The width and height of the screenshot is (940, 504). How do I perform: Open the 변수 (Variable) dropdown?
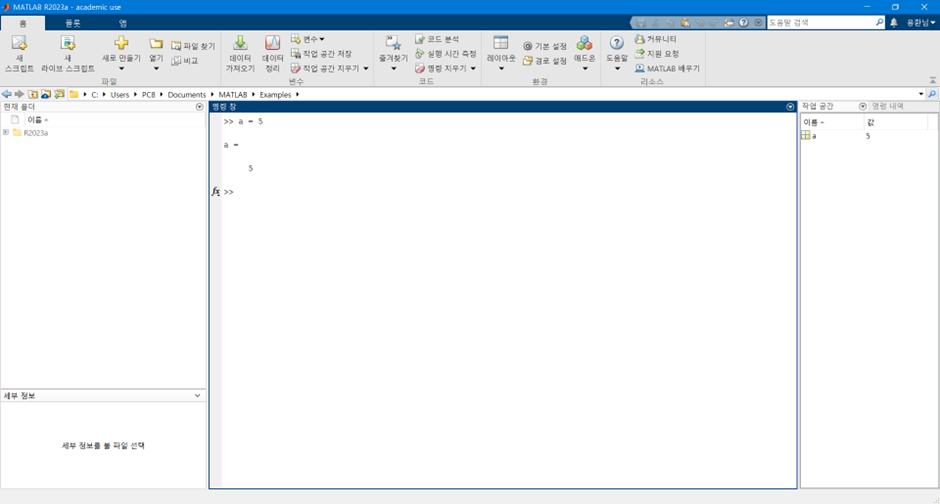308,39
